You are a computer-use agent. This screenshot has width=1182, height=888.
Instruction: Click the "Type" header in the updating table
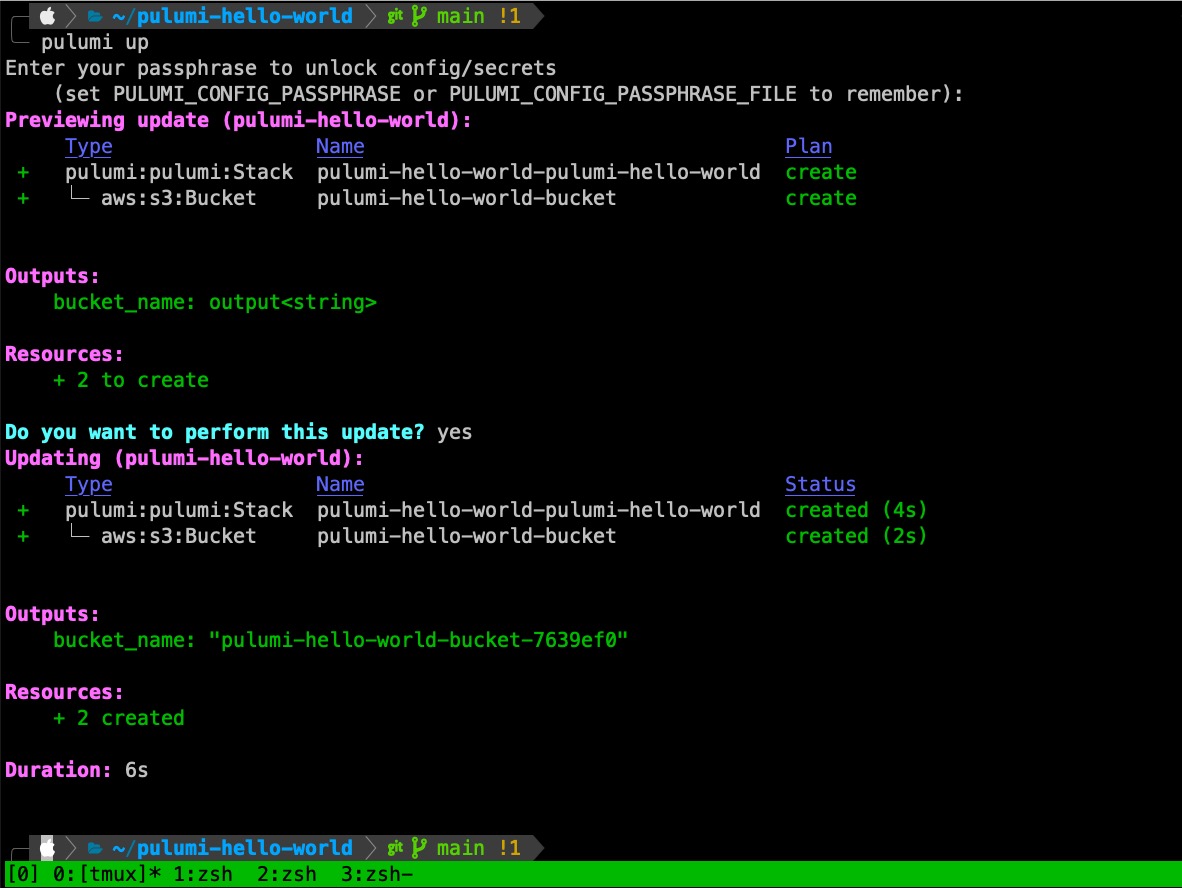click(x=89, y=484)
